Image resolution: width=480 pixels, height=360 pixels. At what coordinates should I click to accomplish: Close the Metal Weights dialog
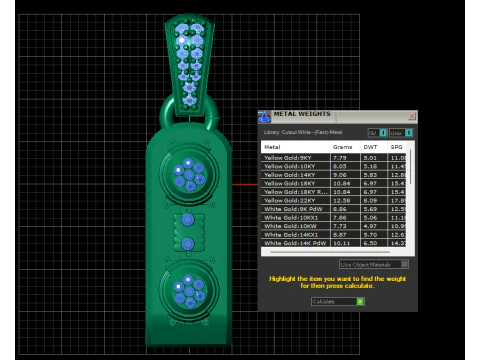[412, 116]
